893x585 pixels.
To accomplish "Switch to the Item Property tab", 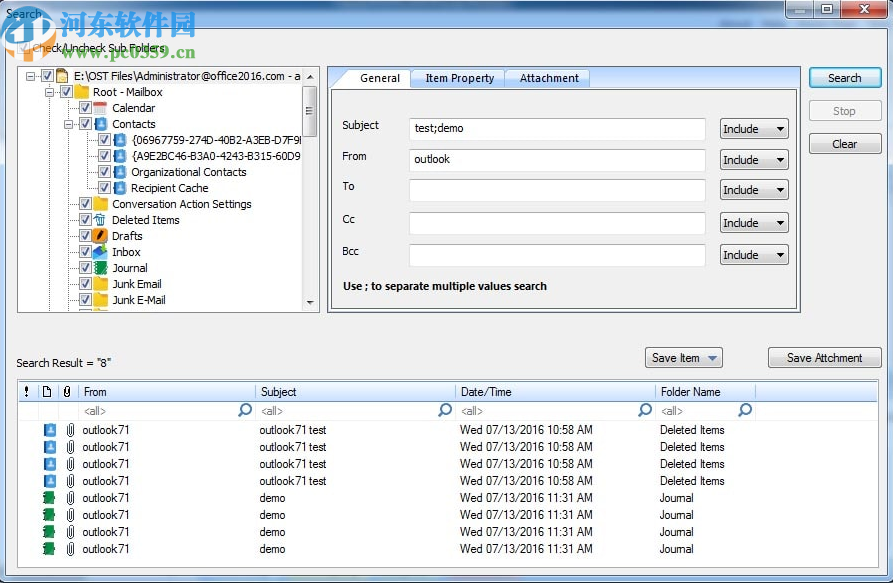I will (x=457, y=77).
